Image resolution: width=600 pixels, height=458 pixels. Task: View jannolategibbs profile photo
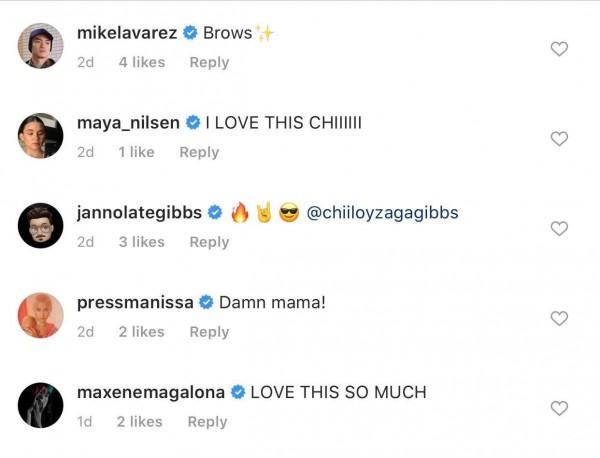(x=41, y=226)
